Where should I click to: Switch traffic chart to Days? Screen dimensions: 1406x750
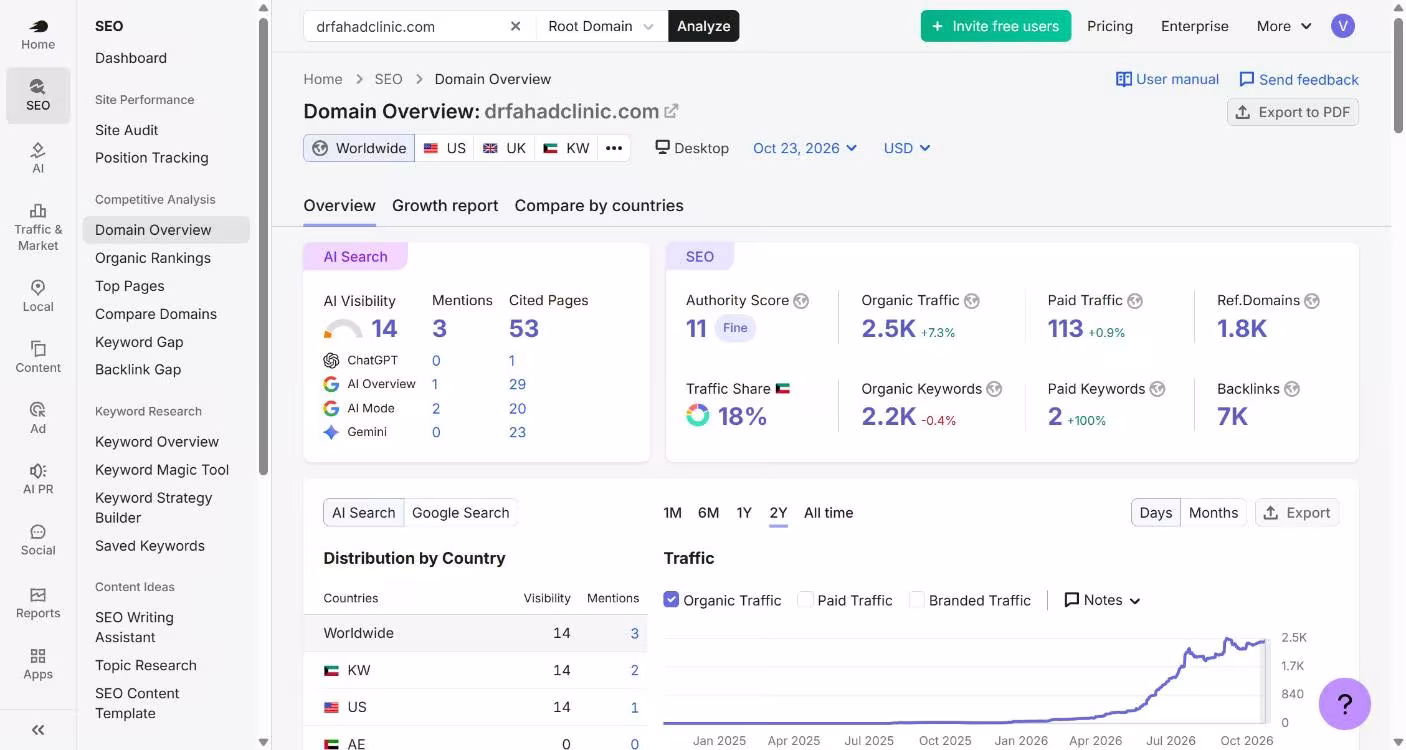[1156, 513]
